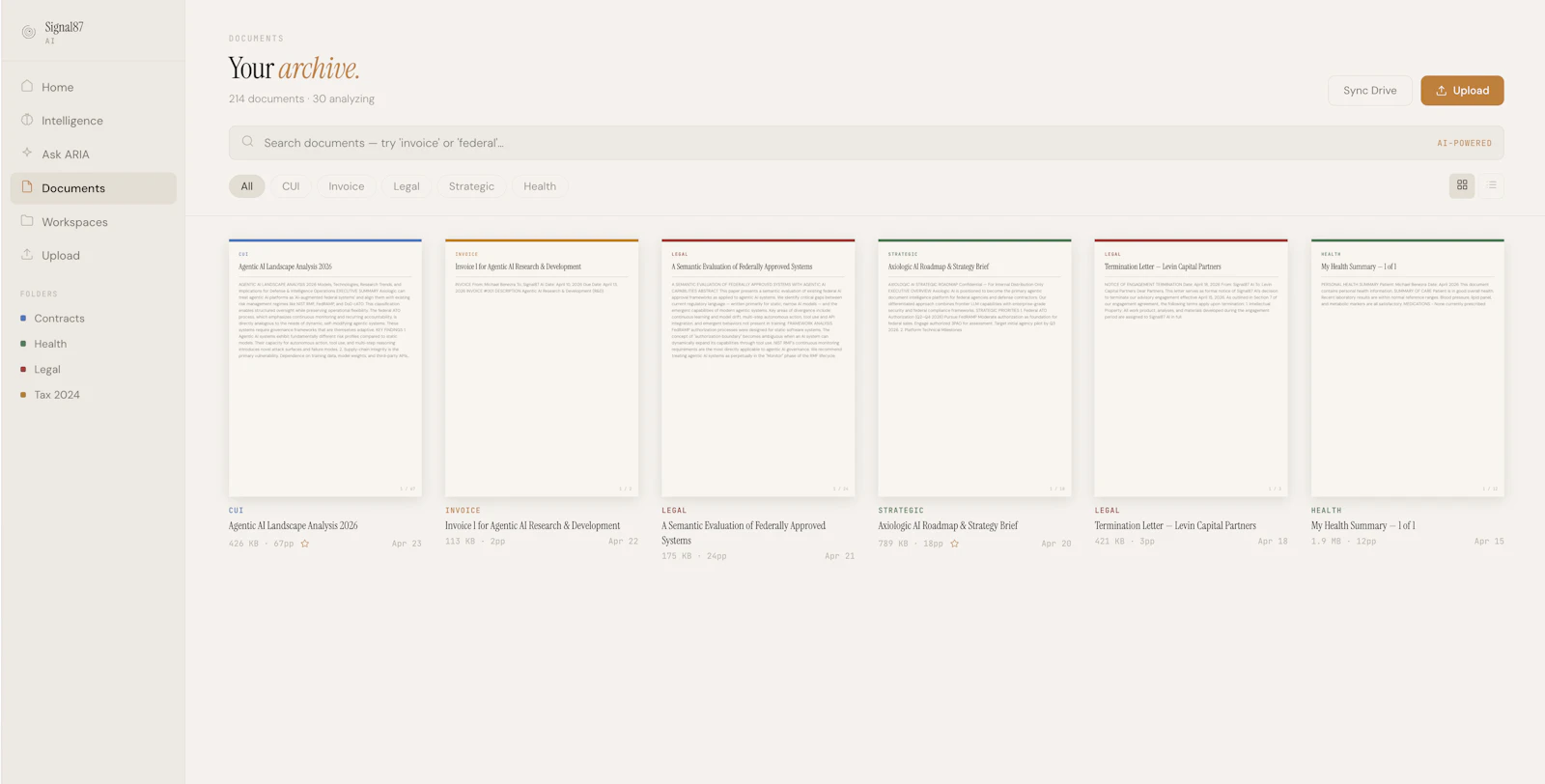This screenshot has width=1545, height=784.
Task: Click the Ask ARIA sparkle icon
Action: coord(27,153)
